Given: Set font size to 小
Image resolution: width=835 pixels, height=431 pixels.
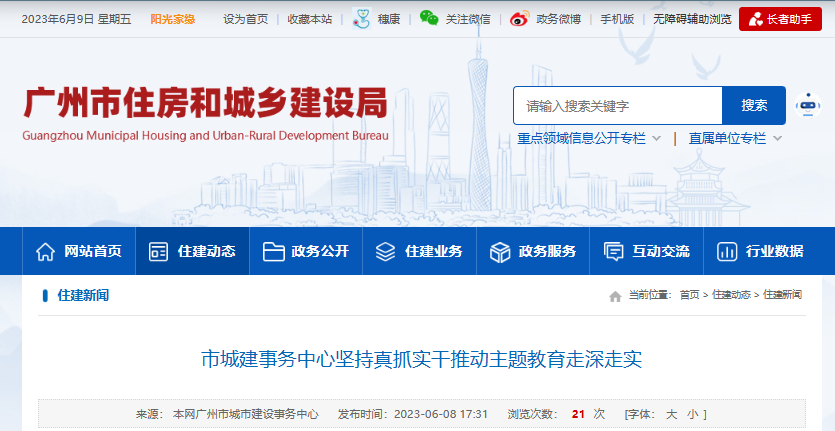Looking at the screenshot, I should [x=692, y=413].
